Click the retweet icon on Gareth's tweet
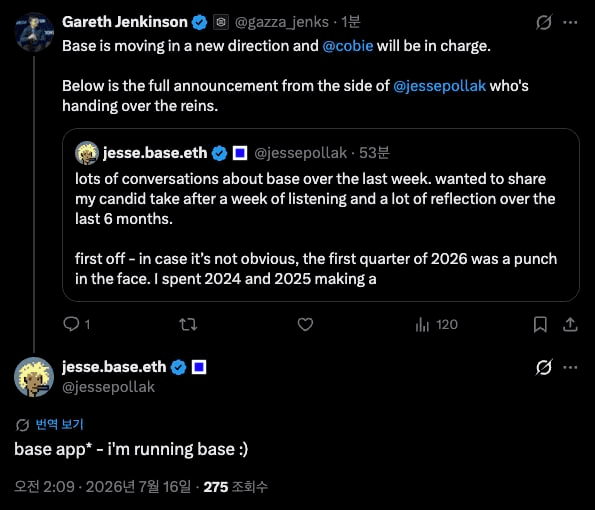Image resolution: width=595 pixels, height=510 pixels. tap(188, 324)
